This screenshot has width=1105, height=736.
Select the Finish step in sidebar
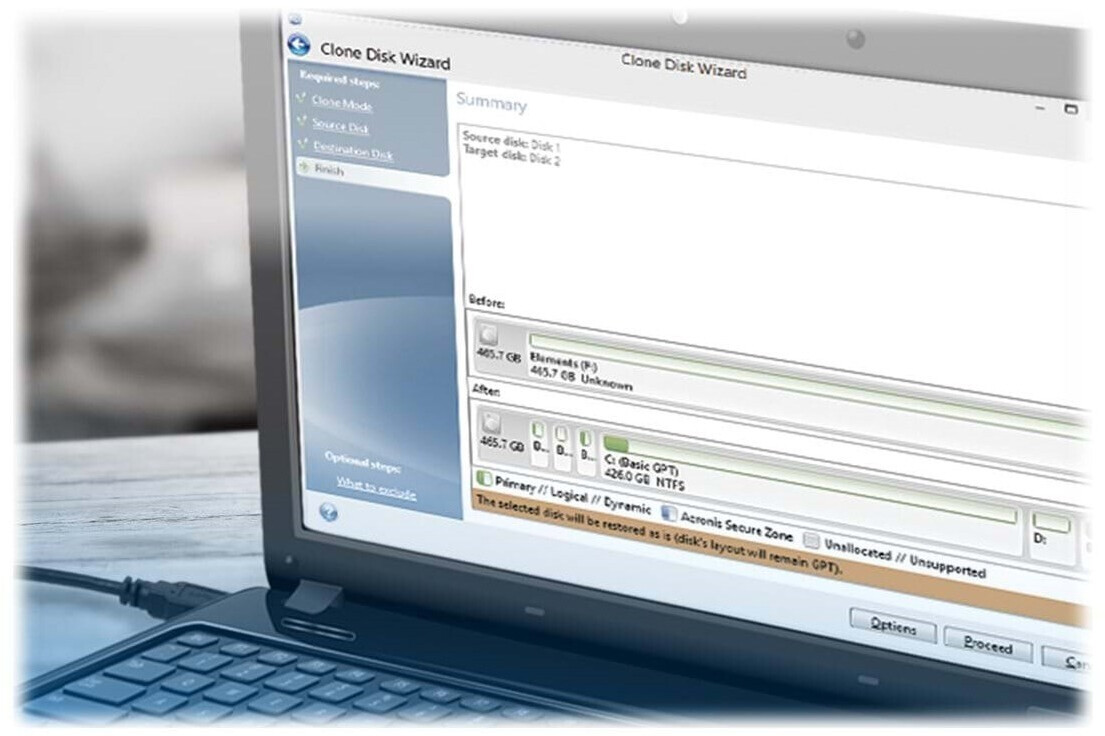pos(328,171)
